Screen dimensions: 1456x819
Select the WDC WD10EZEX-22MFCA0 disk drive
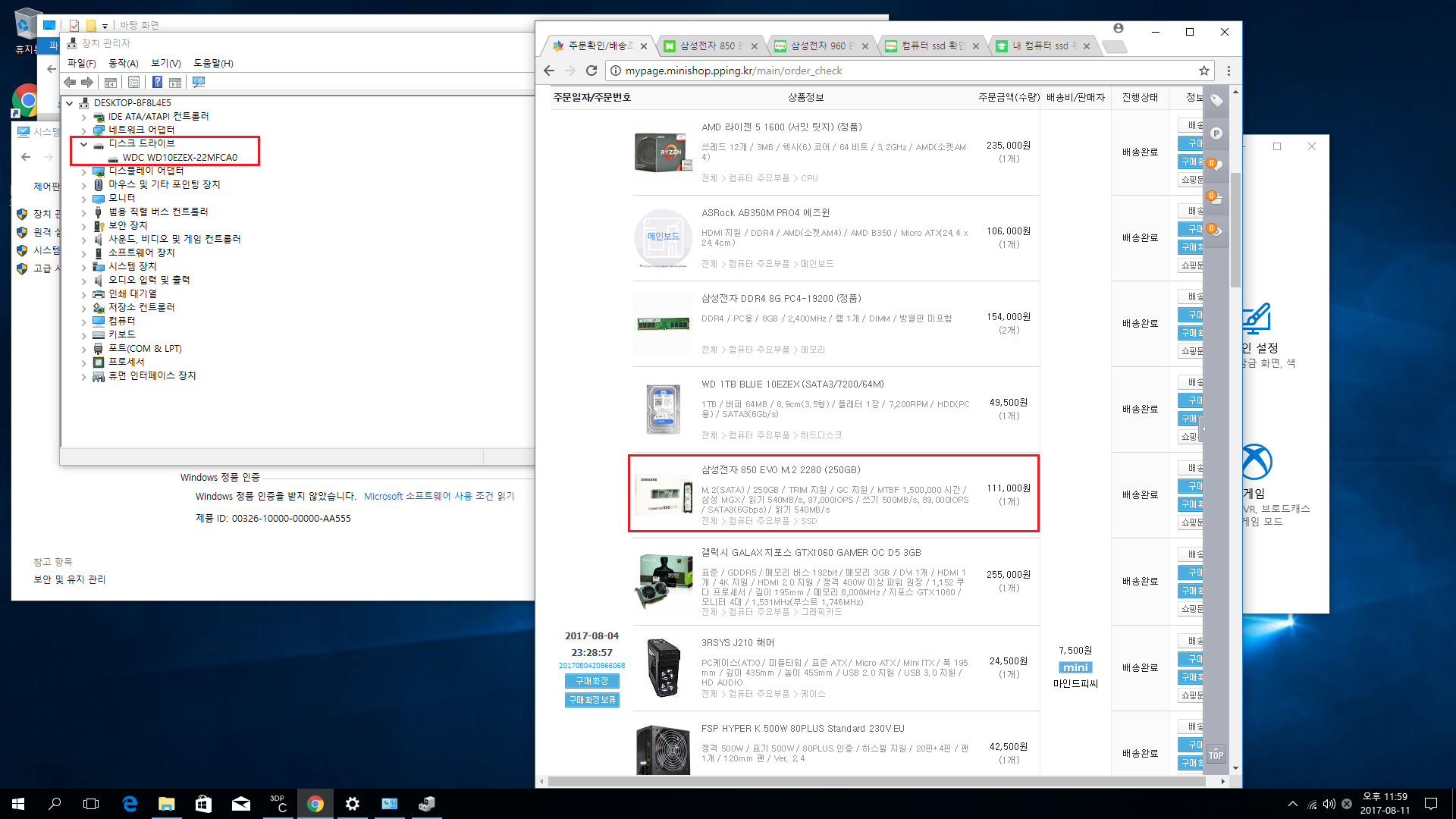(x=180, y=158)
